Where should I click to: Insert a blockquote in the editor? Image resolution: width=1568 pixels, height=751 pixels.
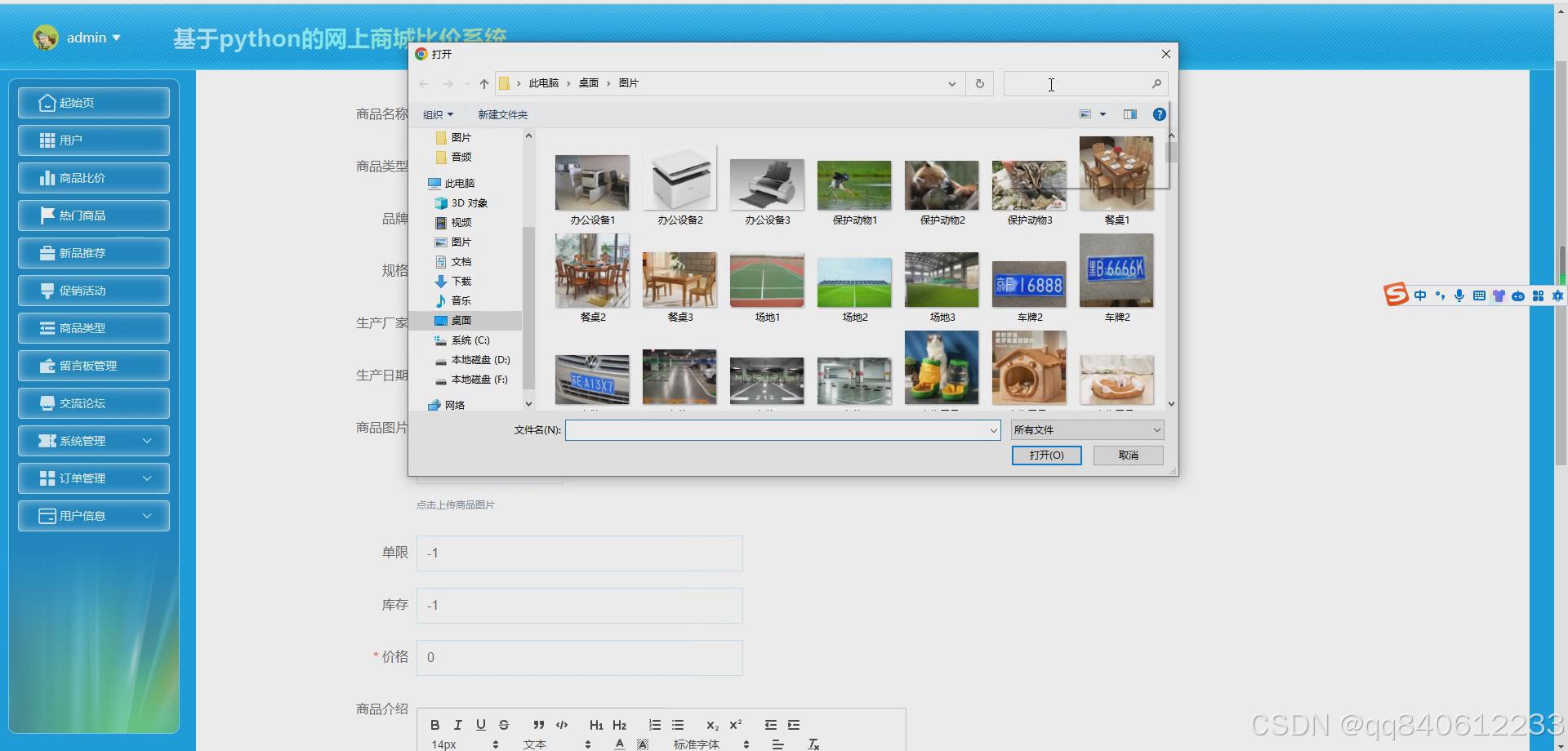click(x=538, y=725)
